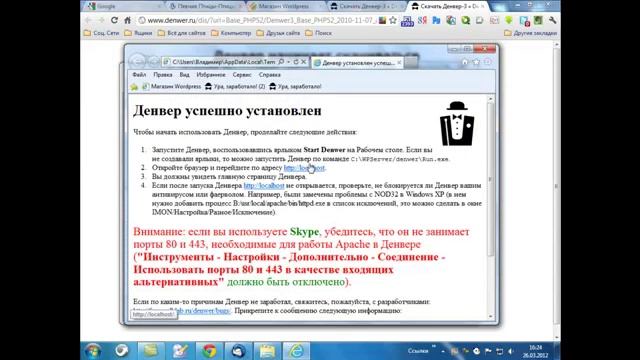Open the Соц. Сети bookmarks folder
Viewport: 640px width, 360px height.
pos(102,33)
